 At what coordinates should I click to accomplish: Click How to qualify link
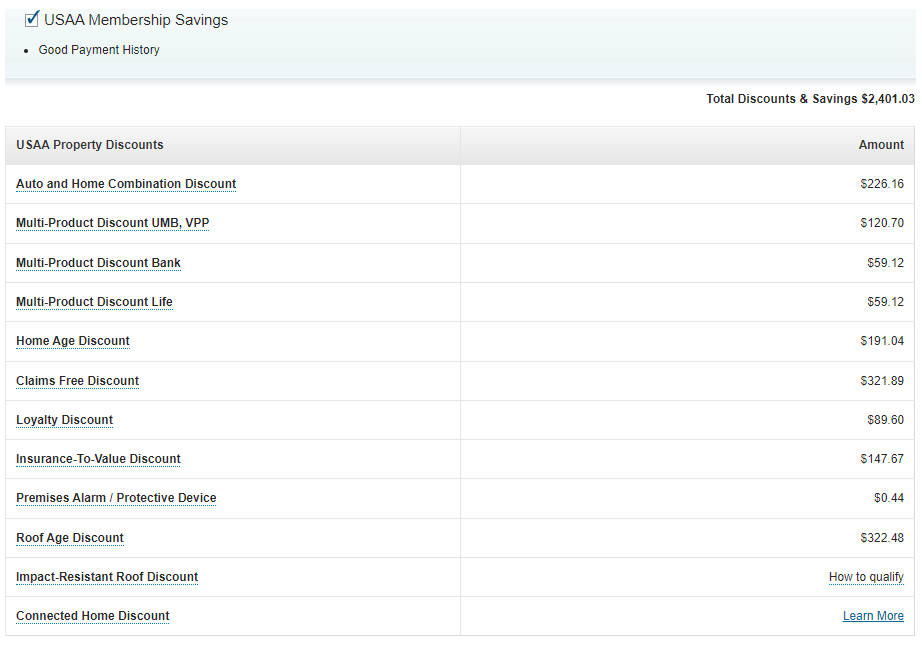coord(866,577)
